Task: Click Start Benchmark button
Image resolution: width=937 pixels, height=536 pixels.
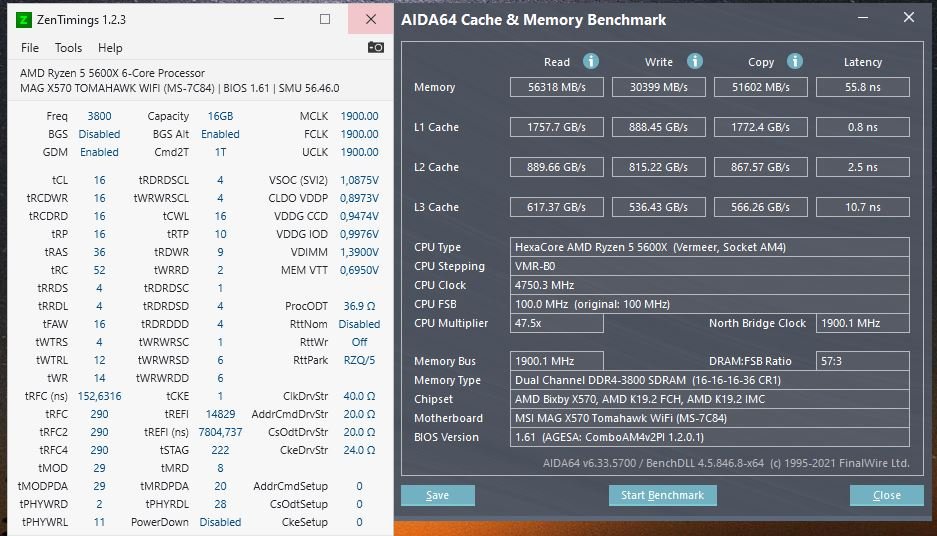Action: (662, 495)
